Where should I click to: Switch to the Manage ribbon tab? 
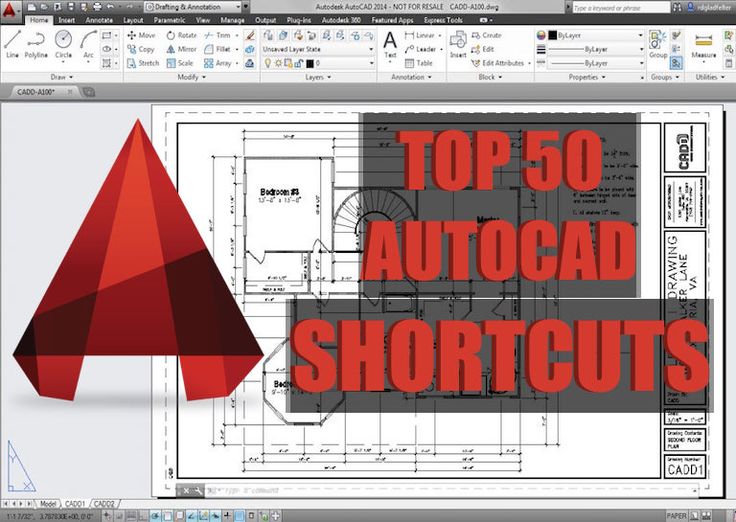(232, 20)
